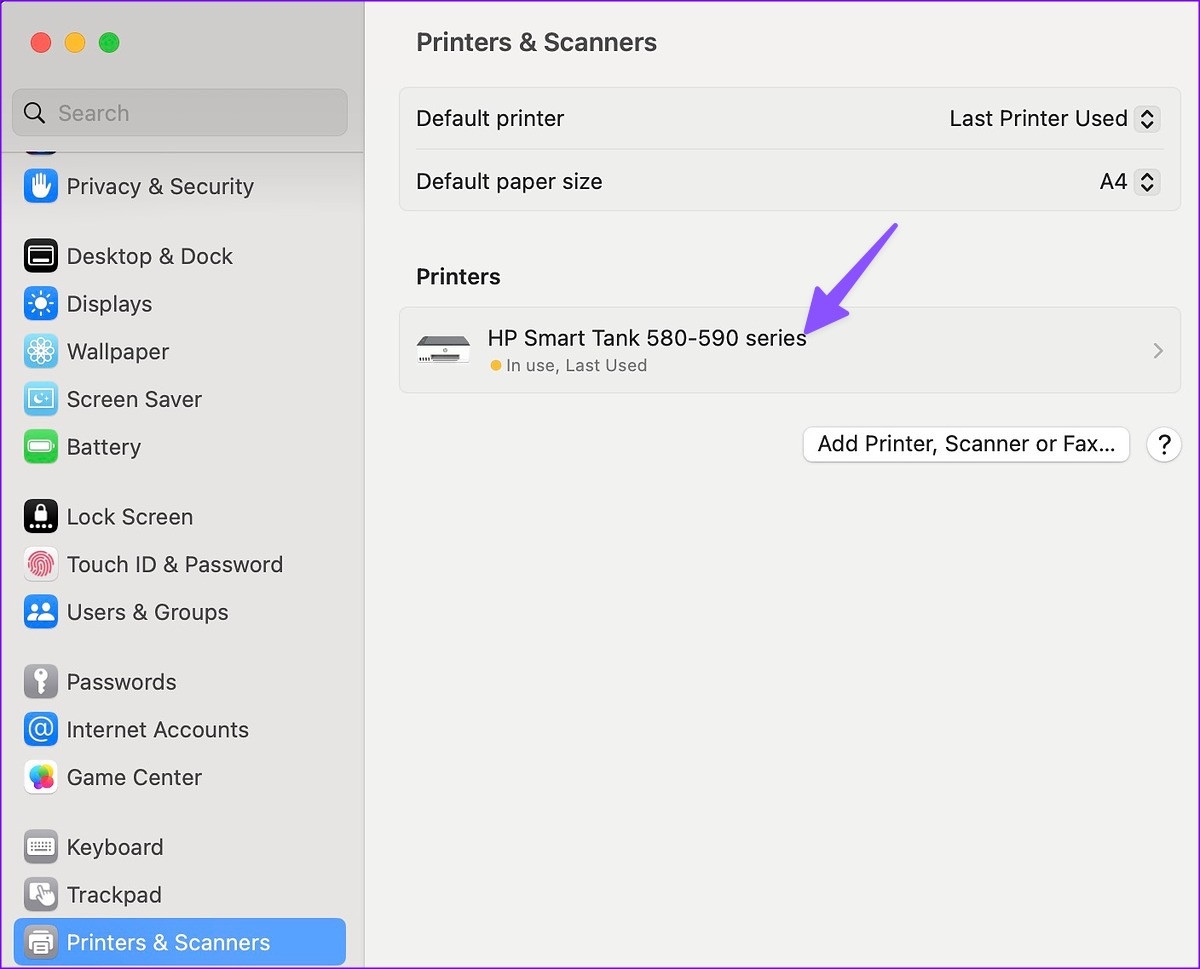Click Add Printer, Scanner or Fax button

pyautogui.click(x=966, y=444)
